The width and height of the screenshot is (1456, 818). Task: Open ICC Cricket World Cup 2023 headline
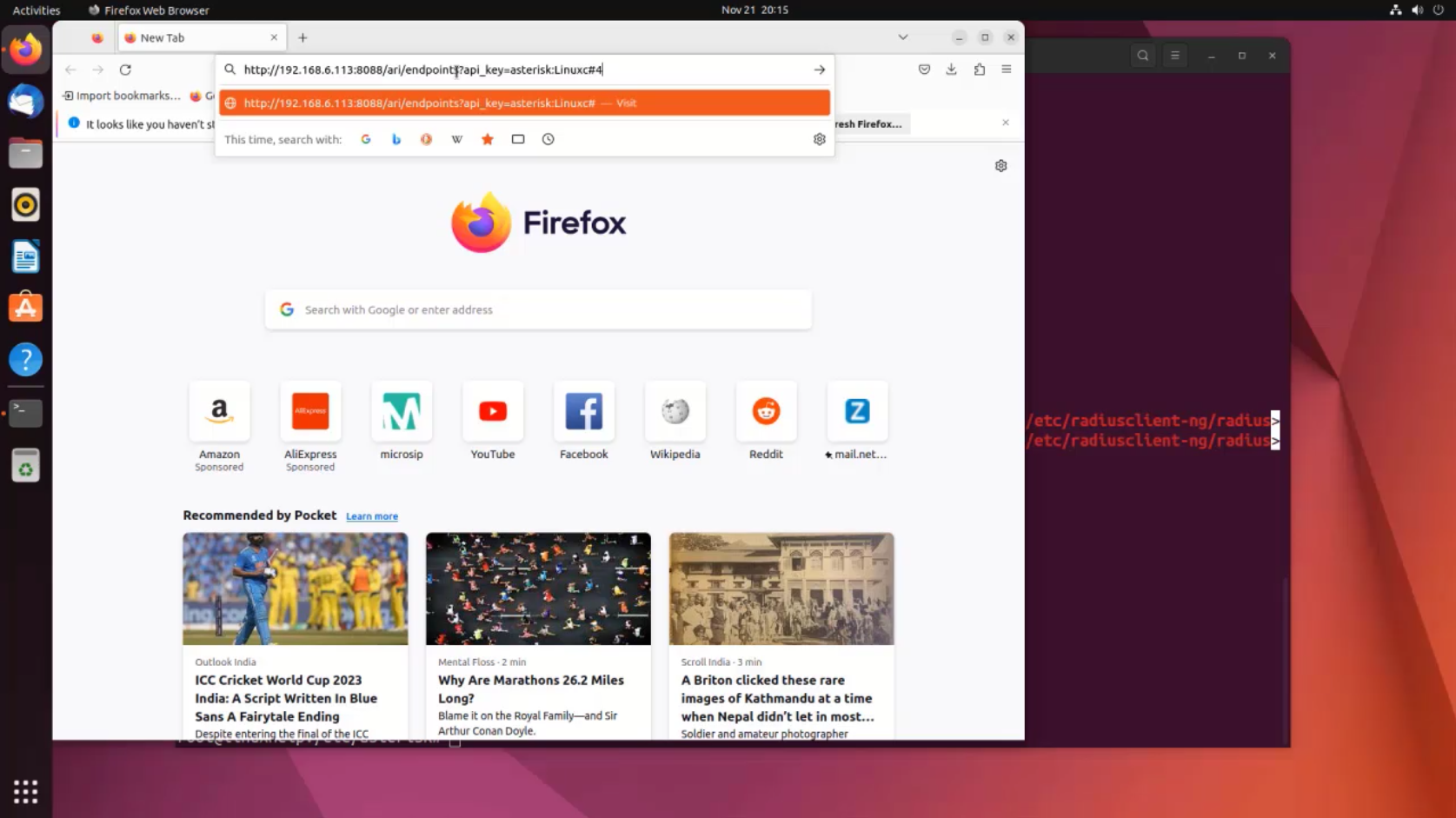pyautogui.click(x=287, y=698)
